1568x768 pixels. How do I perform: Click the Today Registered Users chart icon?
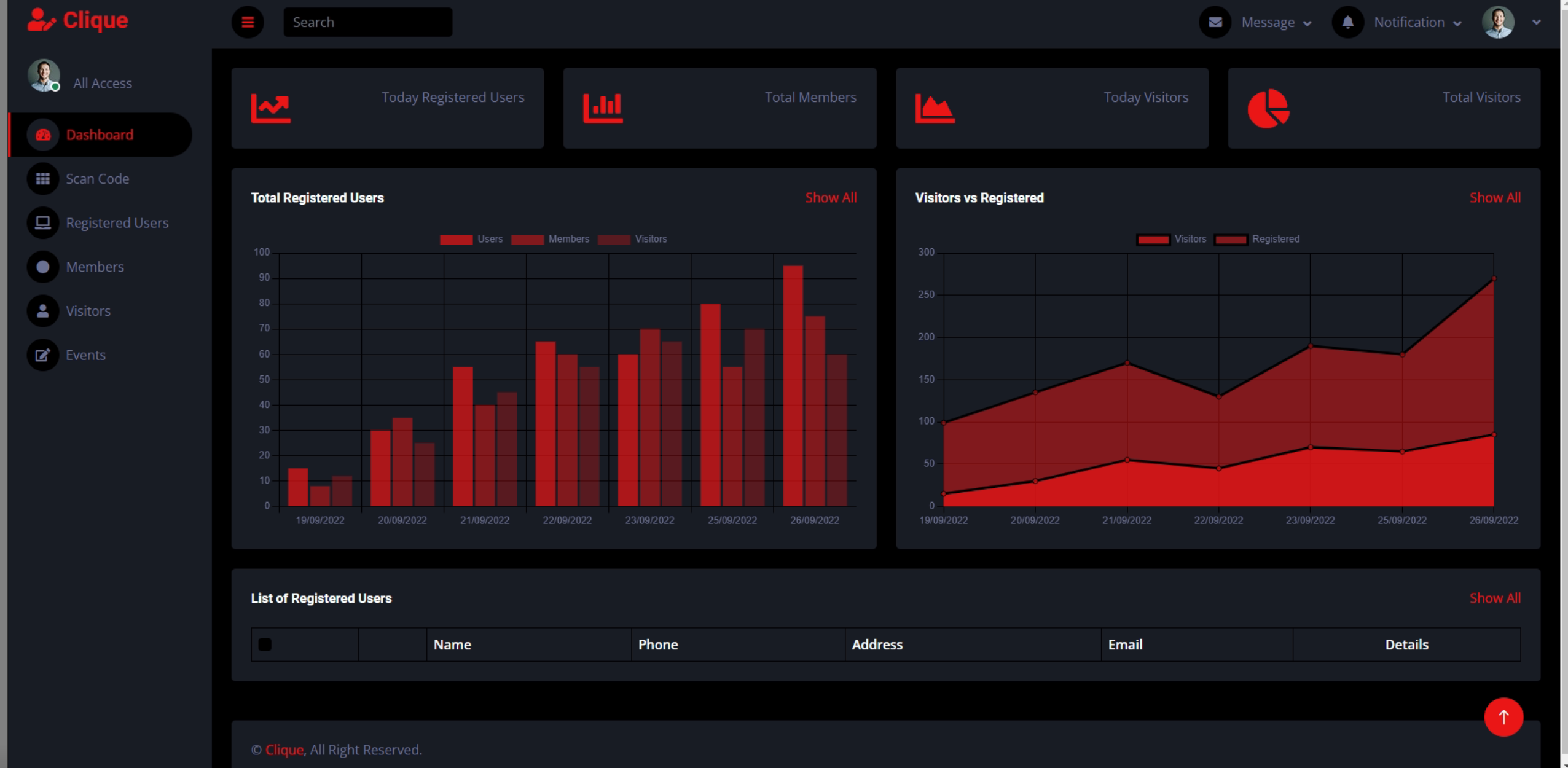click(270, 109)
